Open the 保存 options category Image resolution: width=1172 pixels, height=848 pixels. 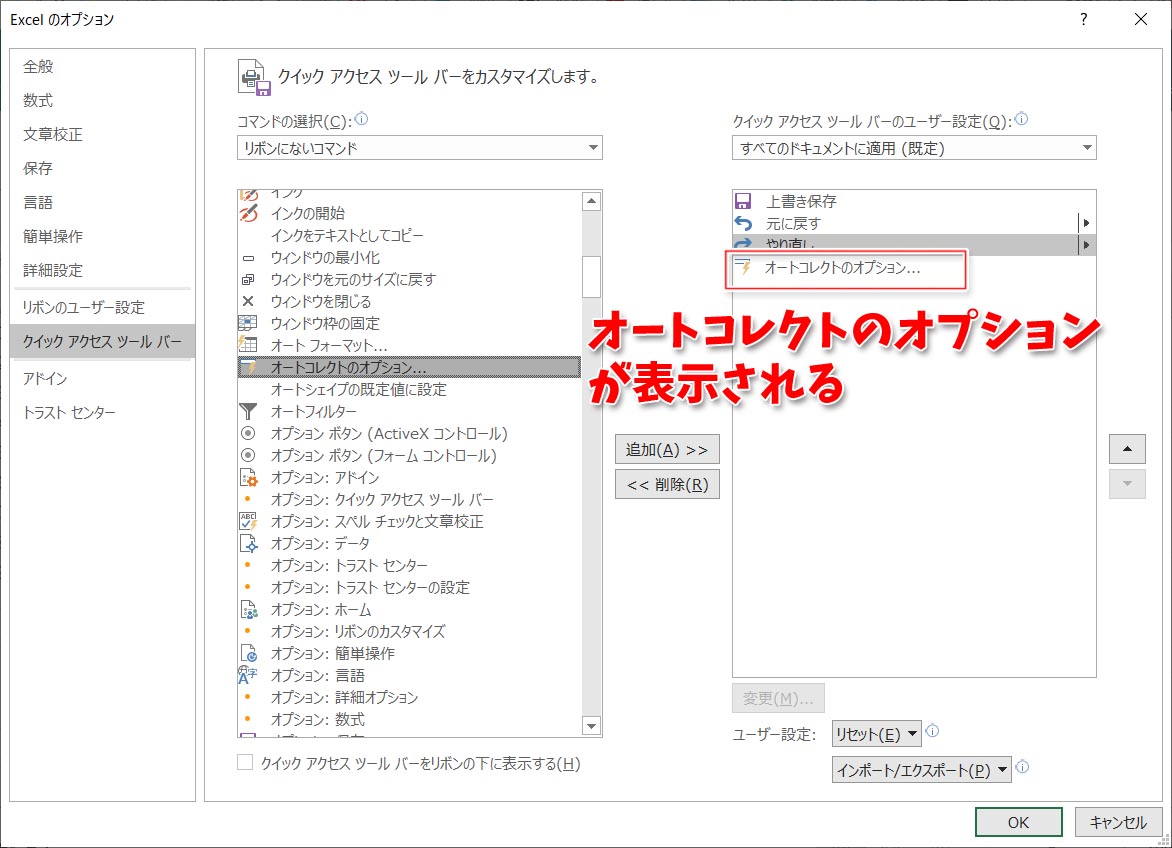click(x=102, y=168)
